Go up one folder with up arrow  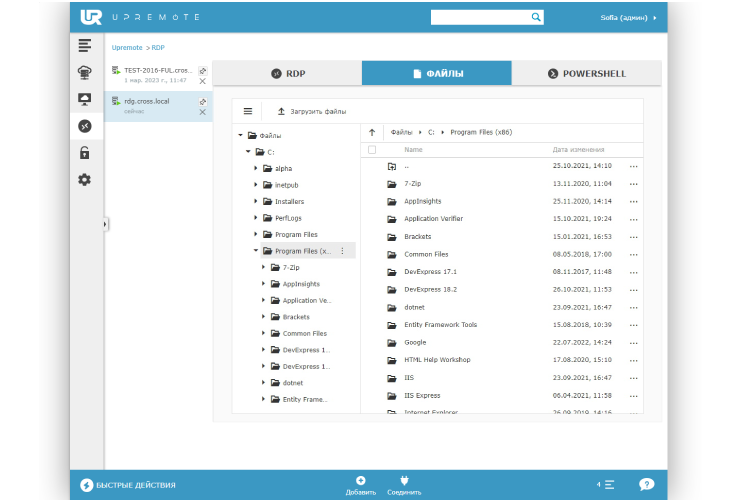(372, 132)
